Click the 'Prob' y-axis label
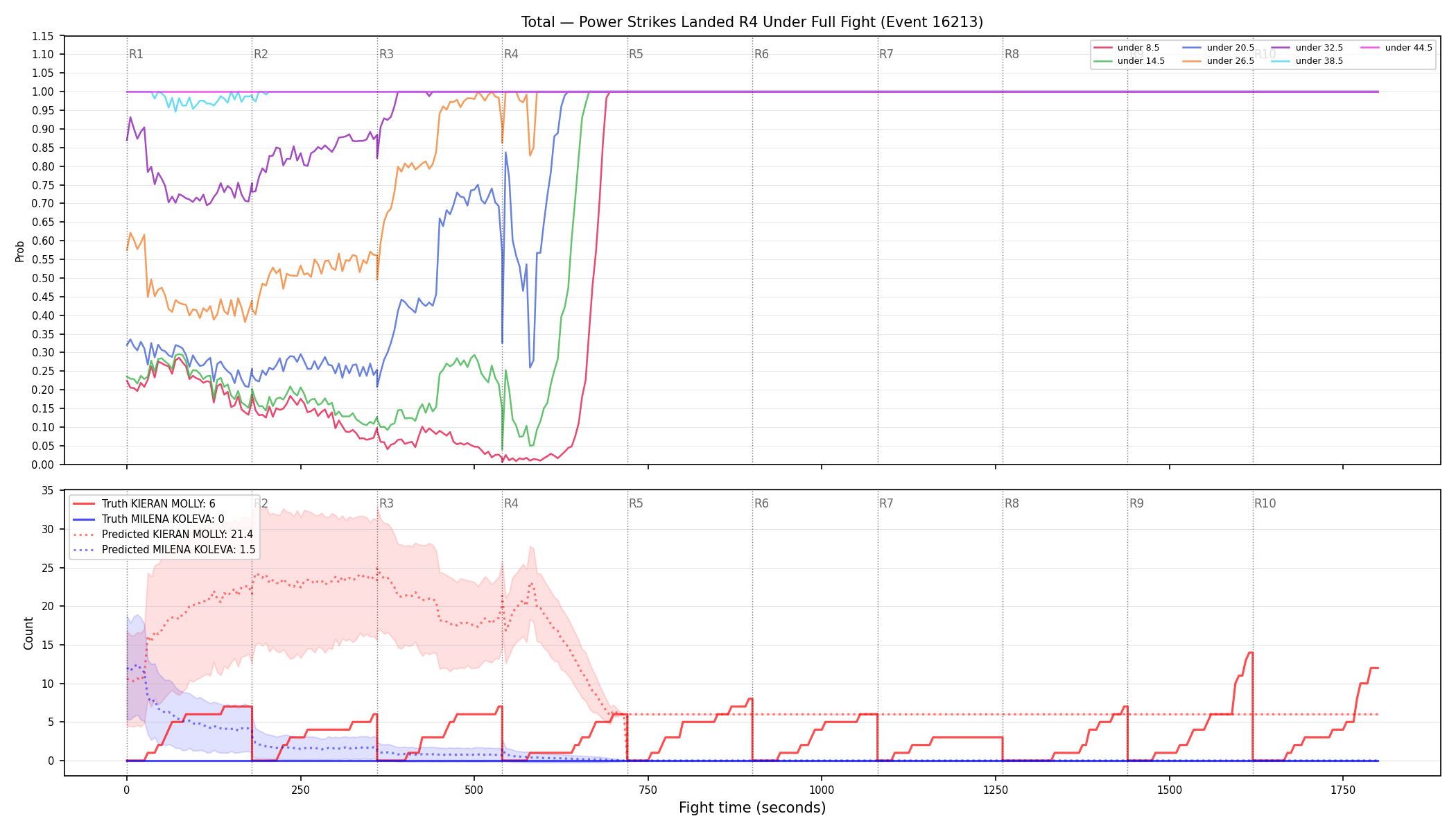The height and width of the screenshot is (832, 1456). (20, 251)
